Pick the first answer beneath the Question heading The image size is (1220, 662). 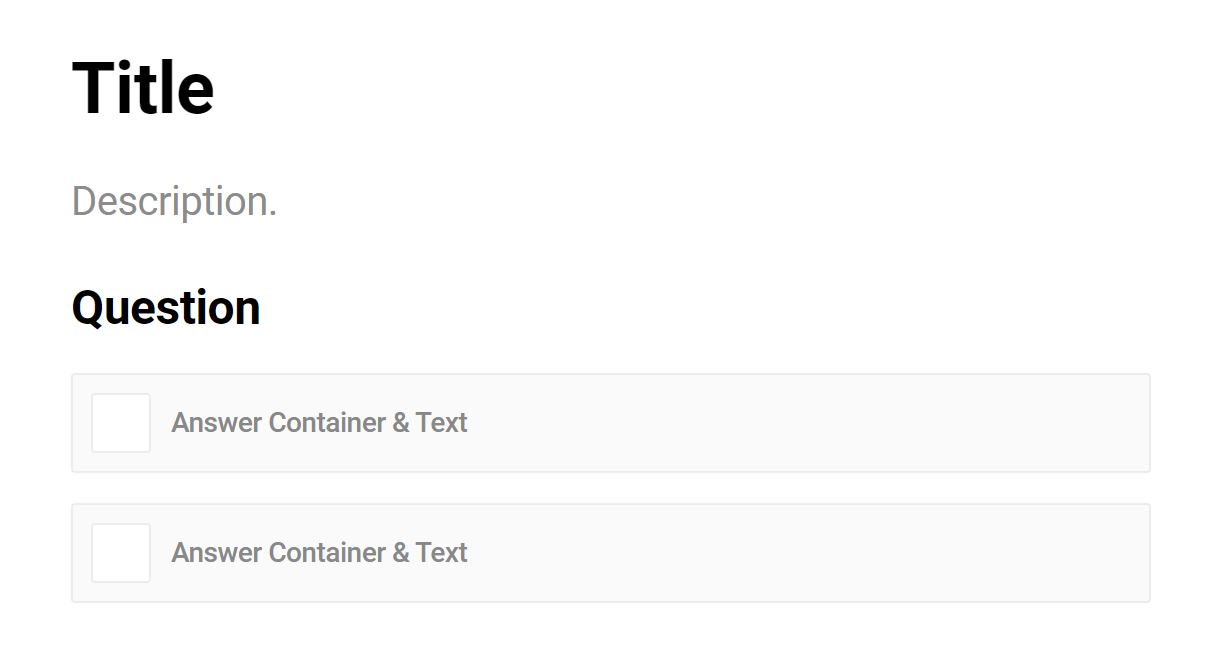(610, 423)
